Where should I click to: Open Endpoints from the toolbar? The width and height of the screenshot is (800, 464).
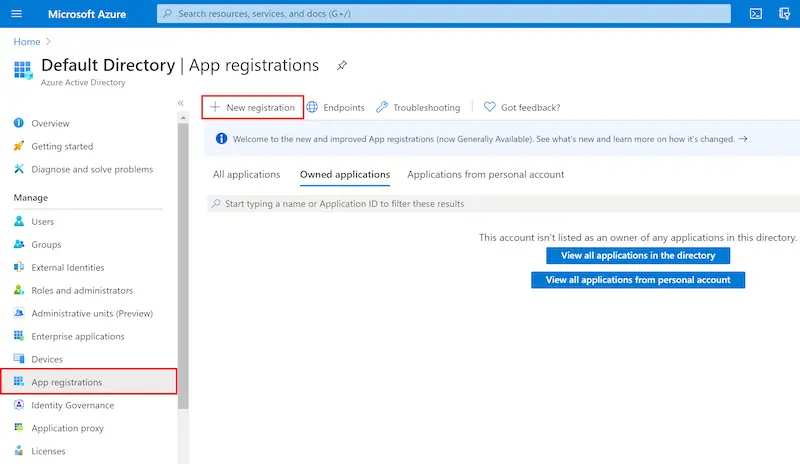click(x=336, y=107)
